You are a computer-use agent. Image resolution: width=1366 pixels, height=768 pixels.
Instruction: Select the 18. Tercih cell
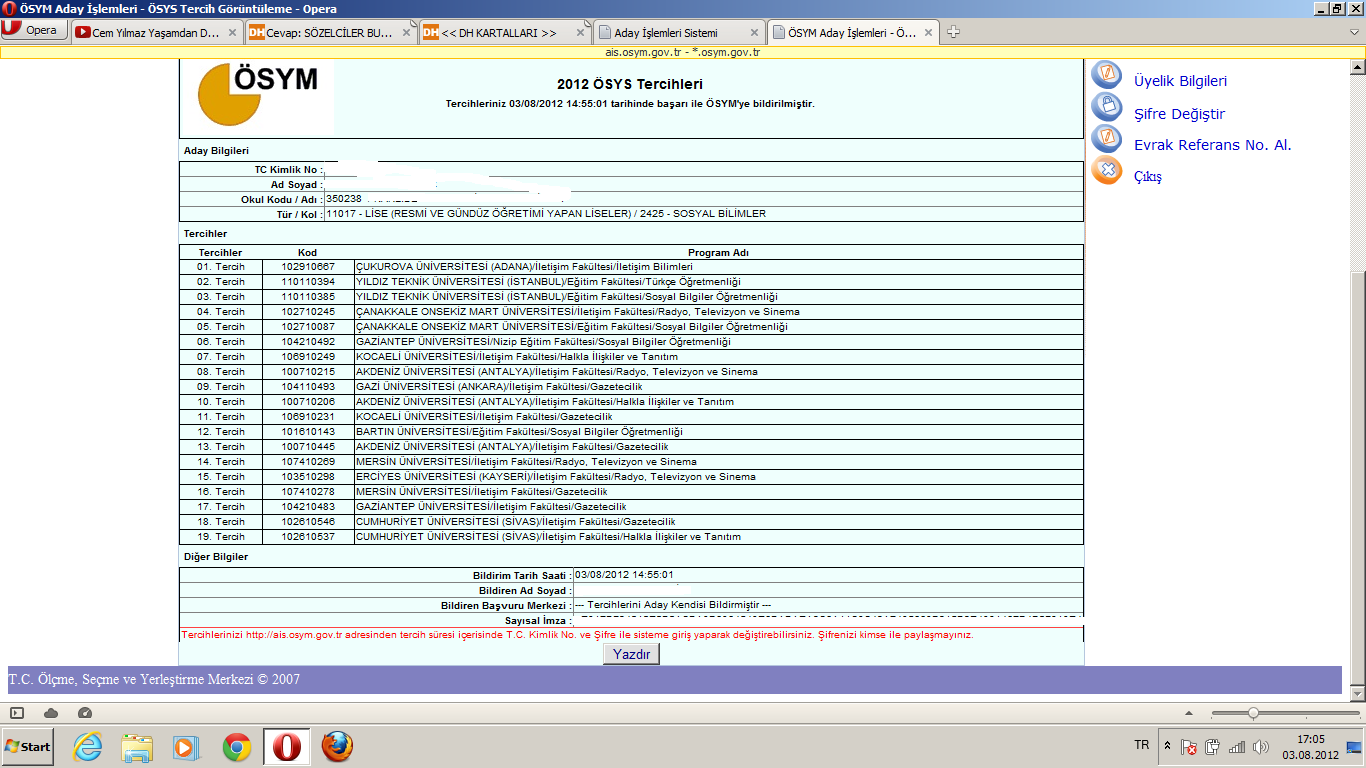(x=221, y=522)
